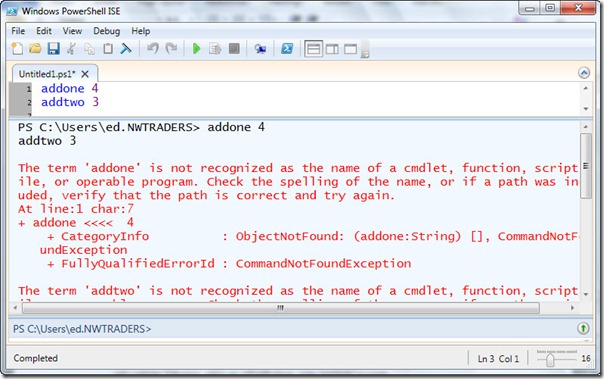Screen dimensions: 604x379
Task: Click output pane scroll up arrow
Action: tap(586, 127)
